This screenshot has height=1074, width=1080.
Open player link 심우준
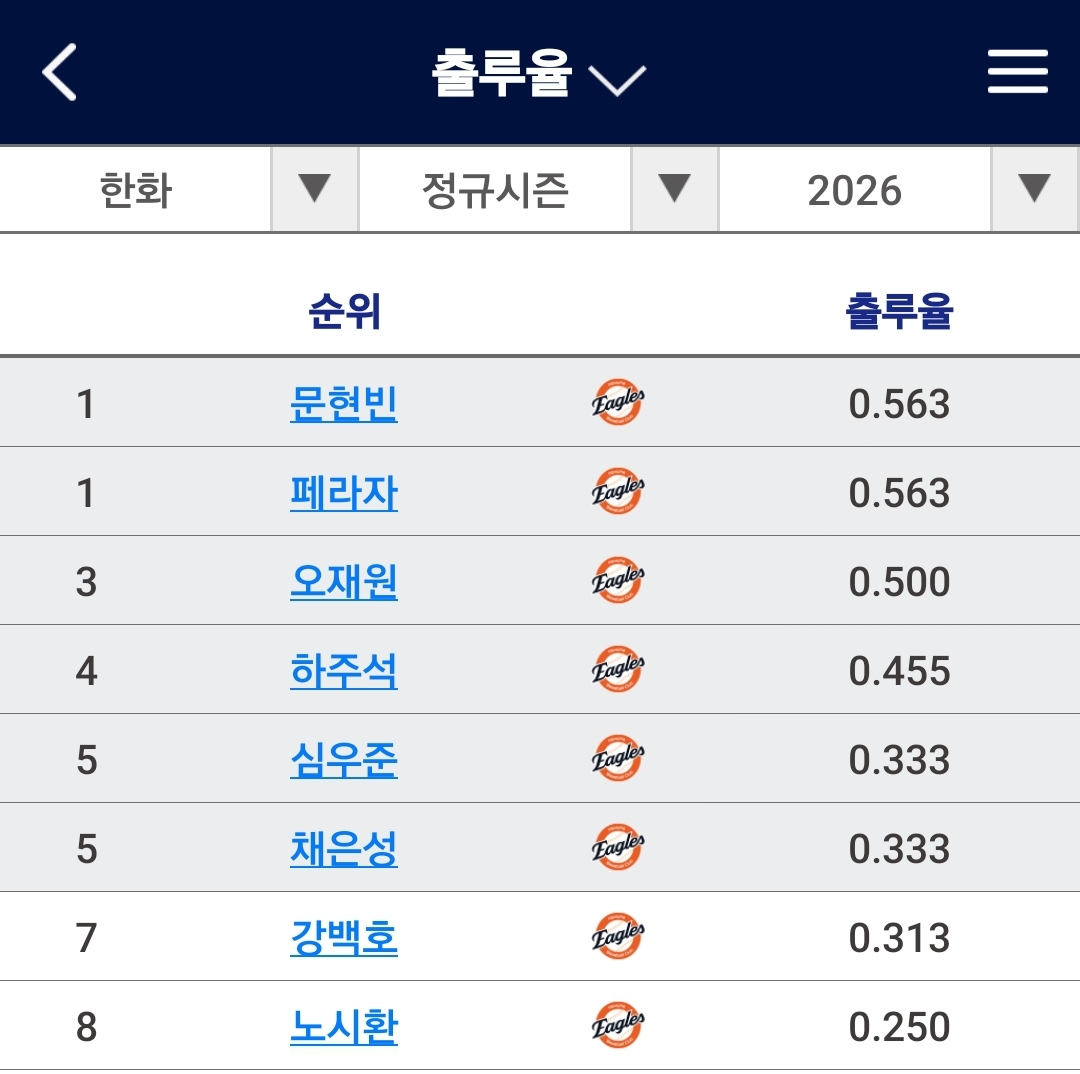tap(344, 760)
